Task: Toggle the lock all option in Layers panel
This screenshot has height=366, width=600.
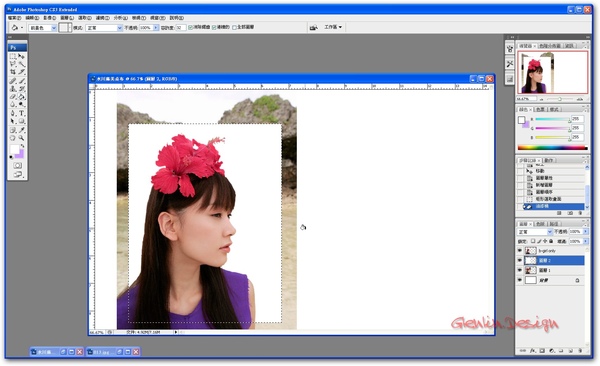Action: click(551, 241)
